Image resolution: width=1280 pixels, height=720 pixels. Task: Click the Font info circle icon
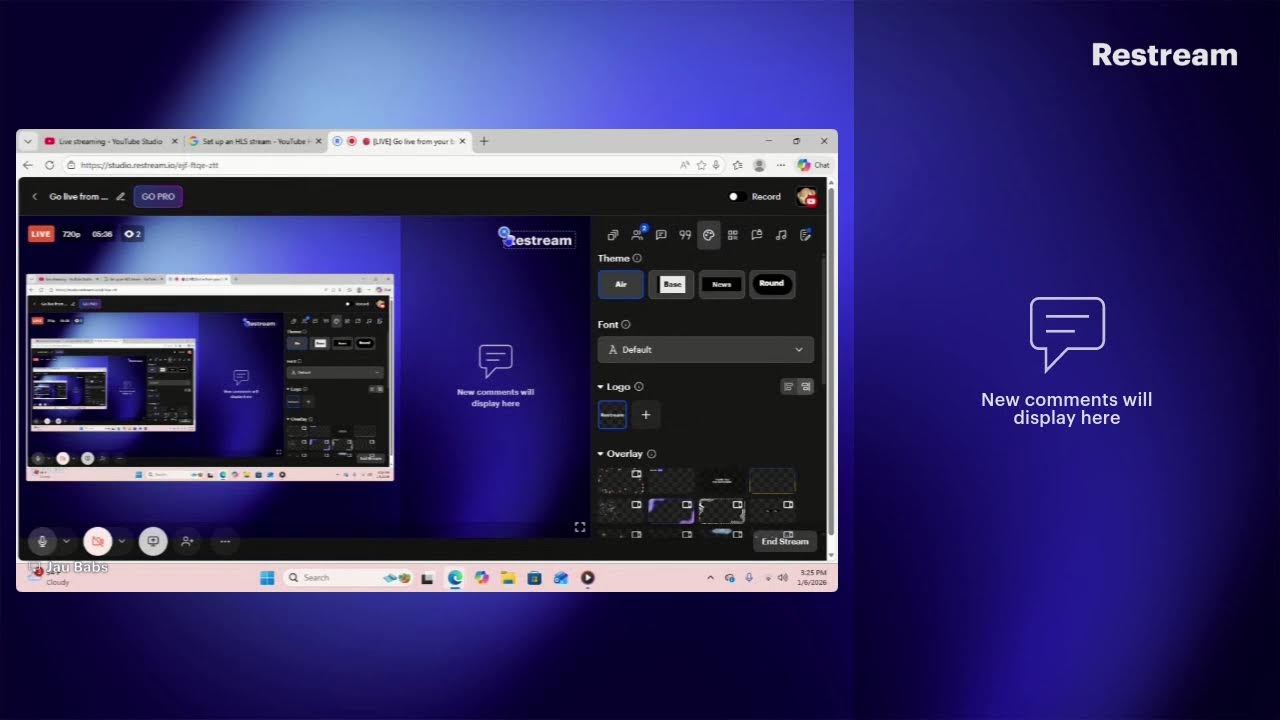(626, 324)
